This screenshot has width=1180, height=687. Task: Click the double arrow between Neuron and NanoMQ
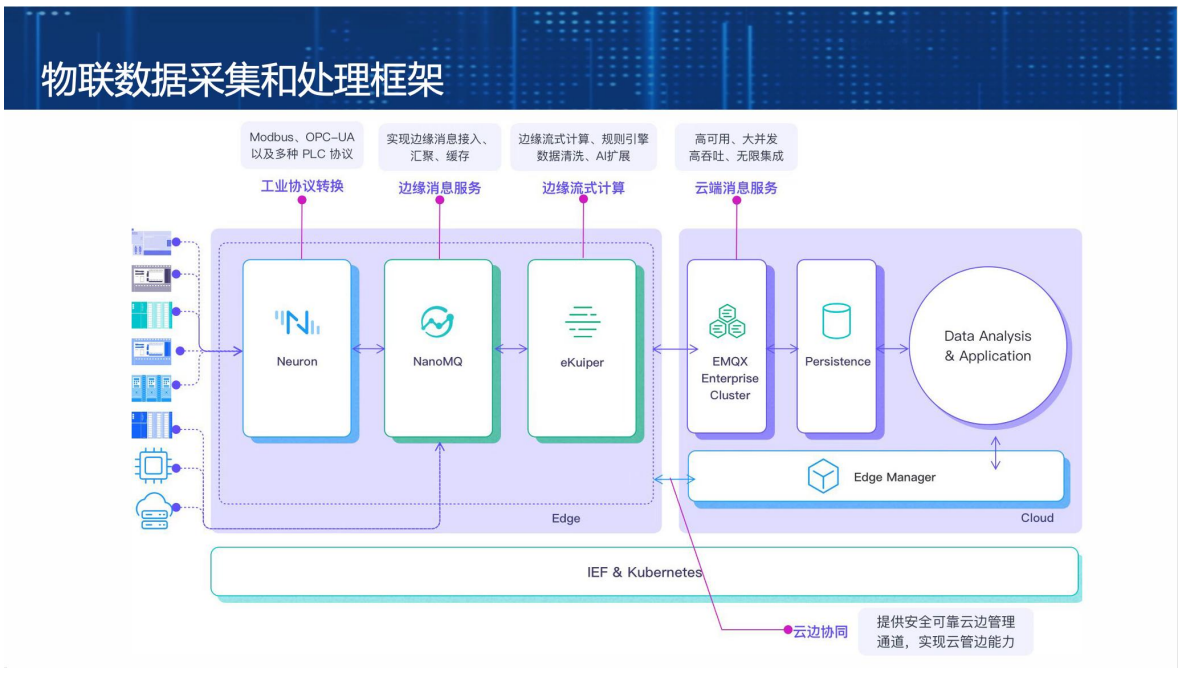tap(368, 348)
